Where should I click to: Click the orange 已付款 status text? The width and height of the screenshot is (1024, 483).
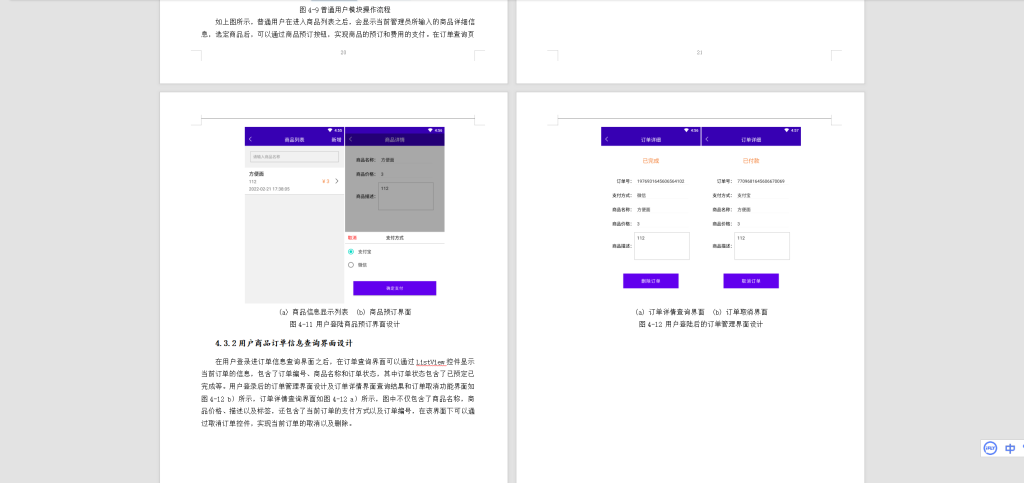[x=751, y=161]
